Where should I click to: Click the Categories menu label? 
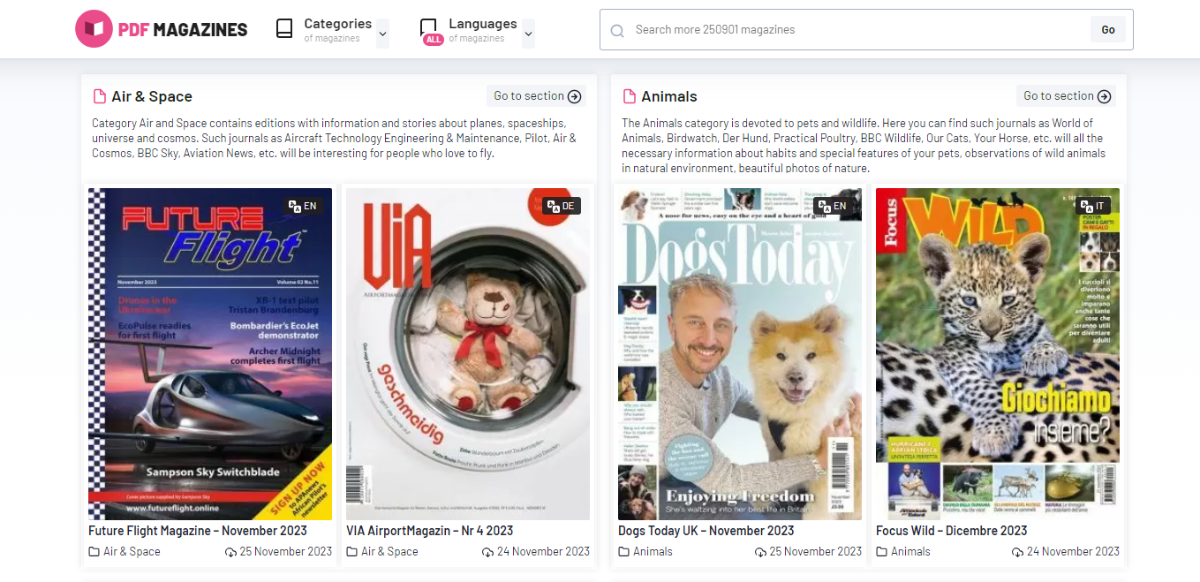point(337,24)
